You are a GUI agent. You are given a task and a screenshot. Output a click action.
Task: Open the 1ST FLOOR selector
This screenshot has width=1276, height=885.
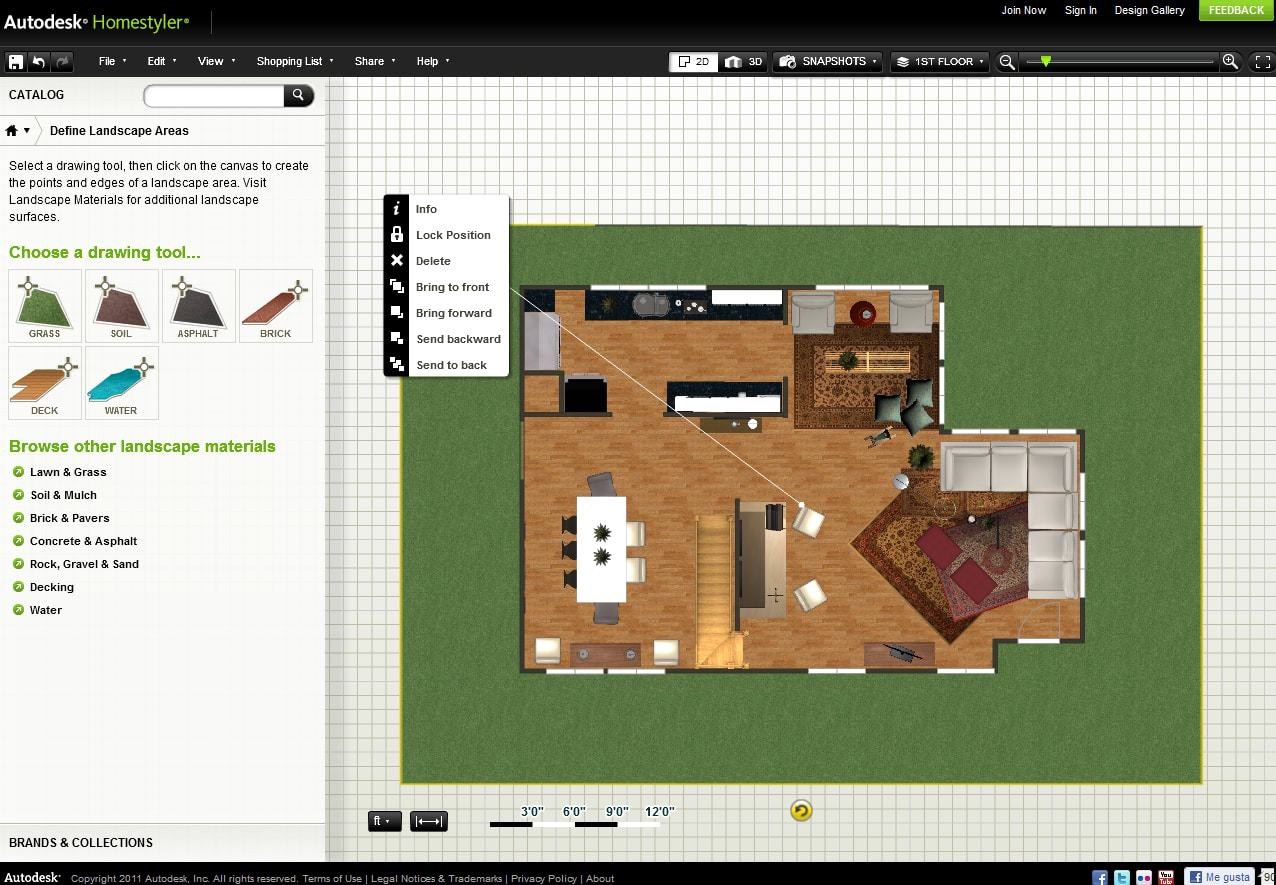[x=939, y=61]
